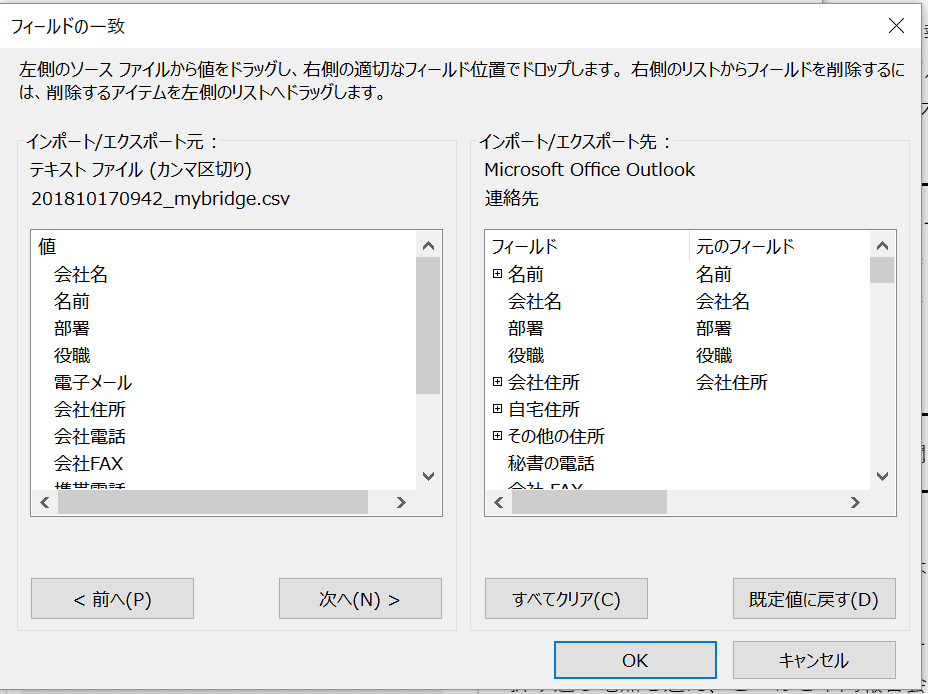Screen dimensions: 928x694
Task: Click the キャンセル button
Action: [x=813, y=660]
